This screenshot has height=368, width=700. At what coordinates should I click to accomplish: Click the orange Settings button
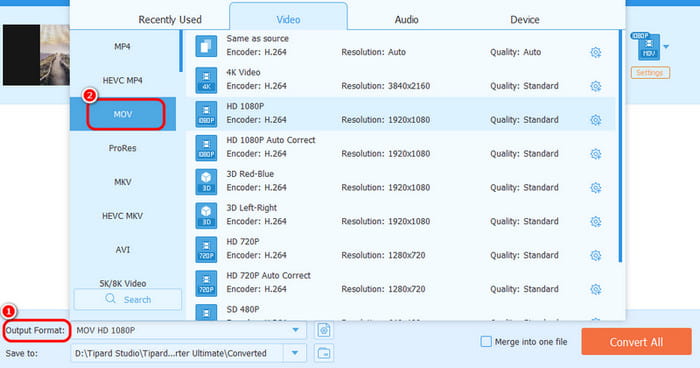click(650, 73)
